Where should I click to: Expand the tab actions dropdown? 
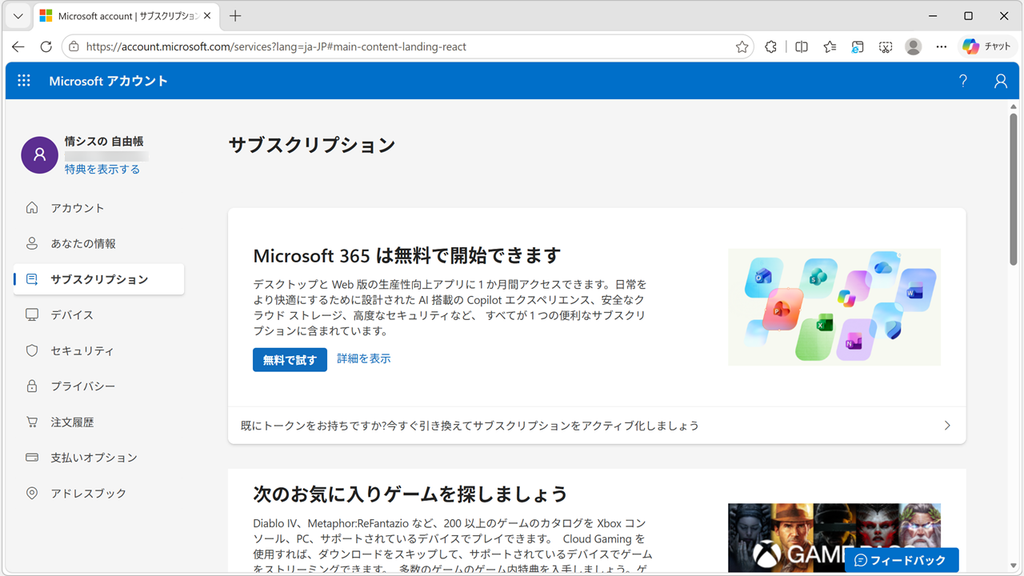[x=18, y=16]
